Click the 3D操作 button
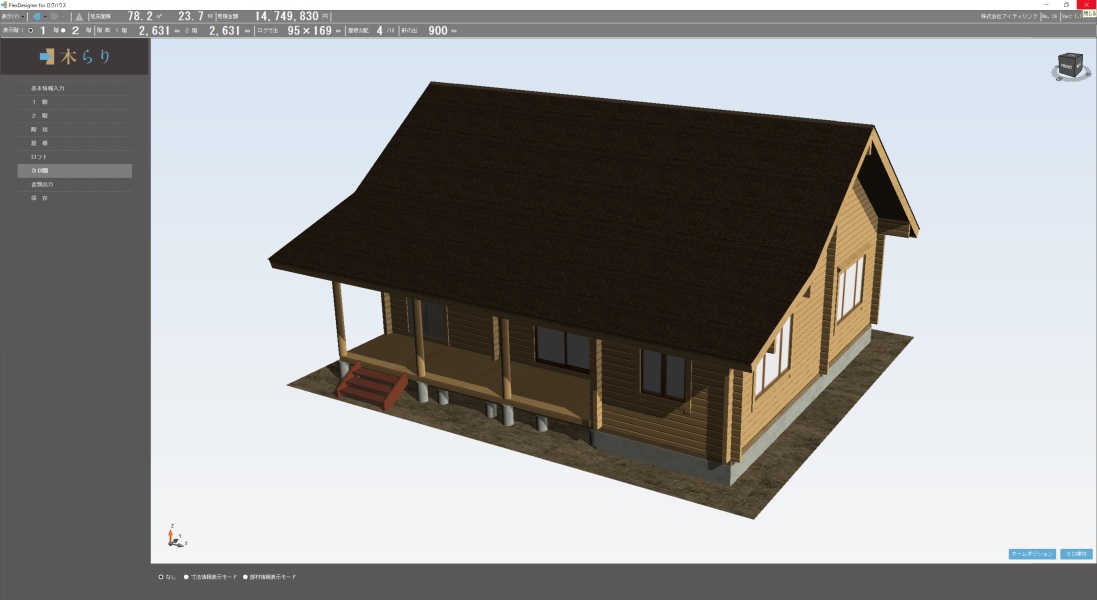Viewport: 1097px width, 600px height. 1076,553
